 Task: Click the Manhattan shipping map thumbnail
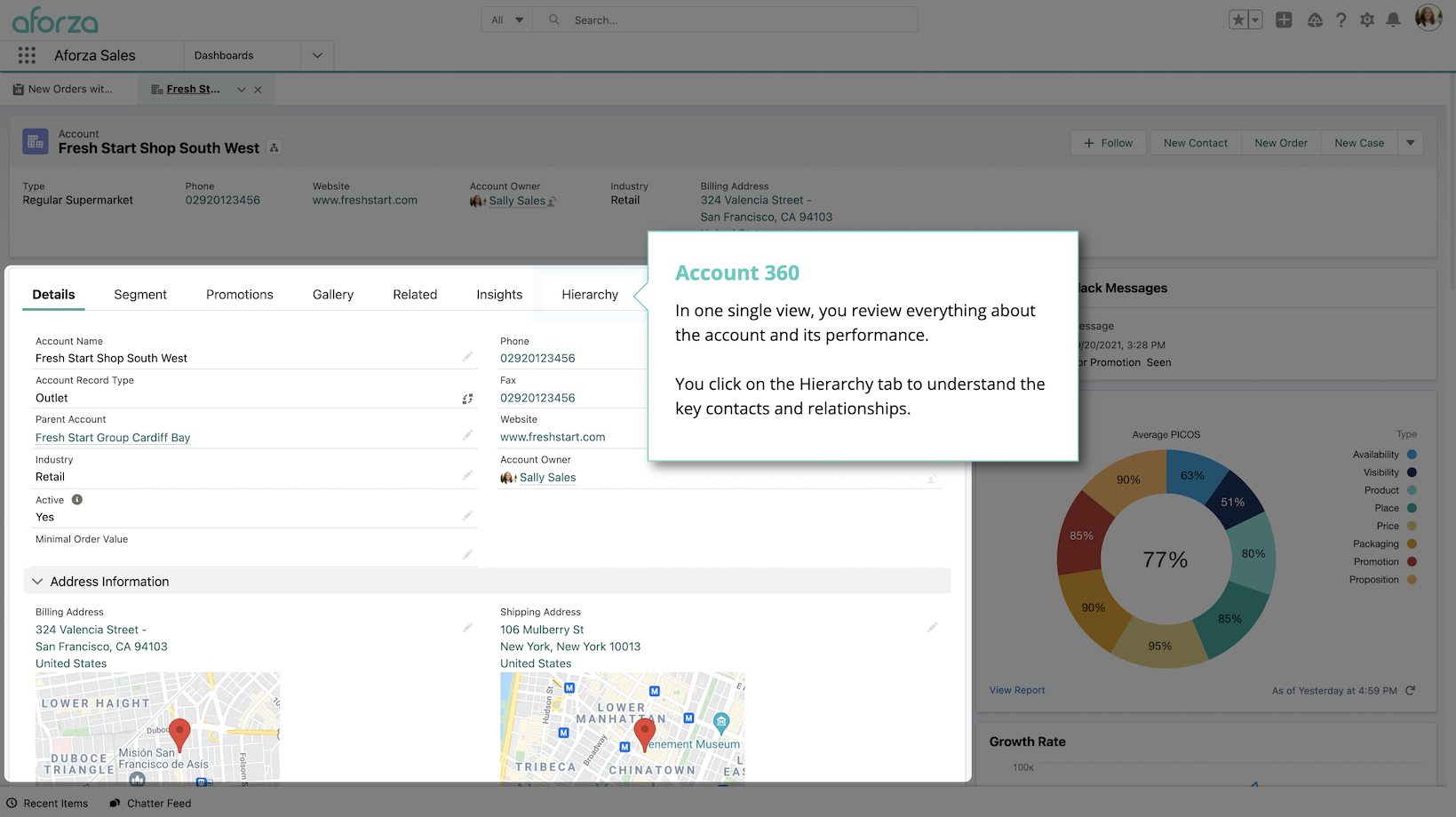coord(622,727)
